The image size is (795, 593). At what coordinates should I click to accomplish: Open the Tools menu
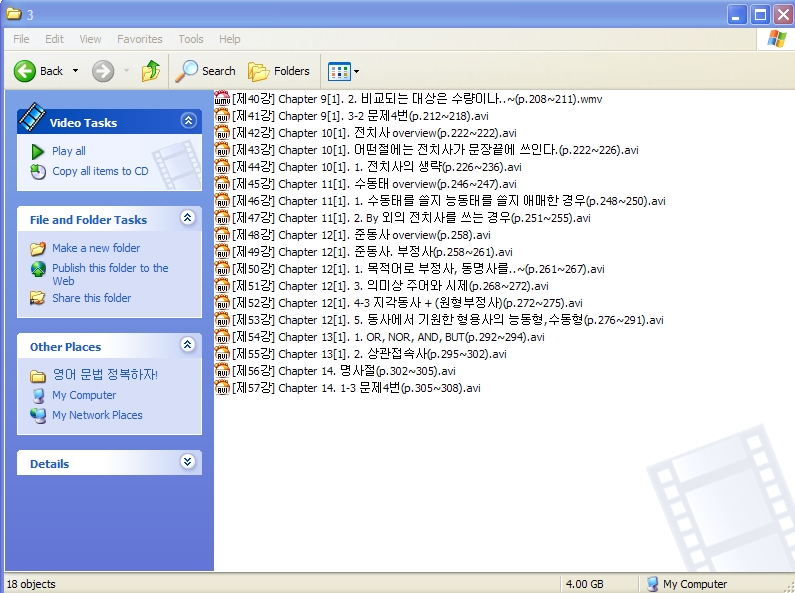(191, 39)
